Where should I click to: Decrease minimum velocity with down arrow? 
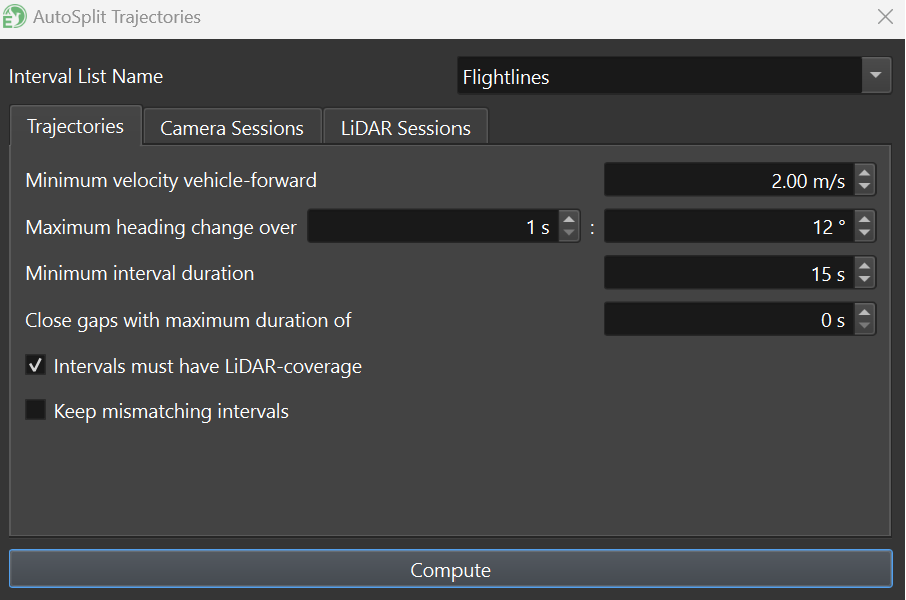[x=866, y=188]
